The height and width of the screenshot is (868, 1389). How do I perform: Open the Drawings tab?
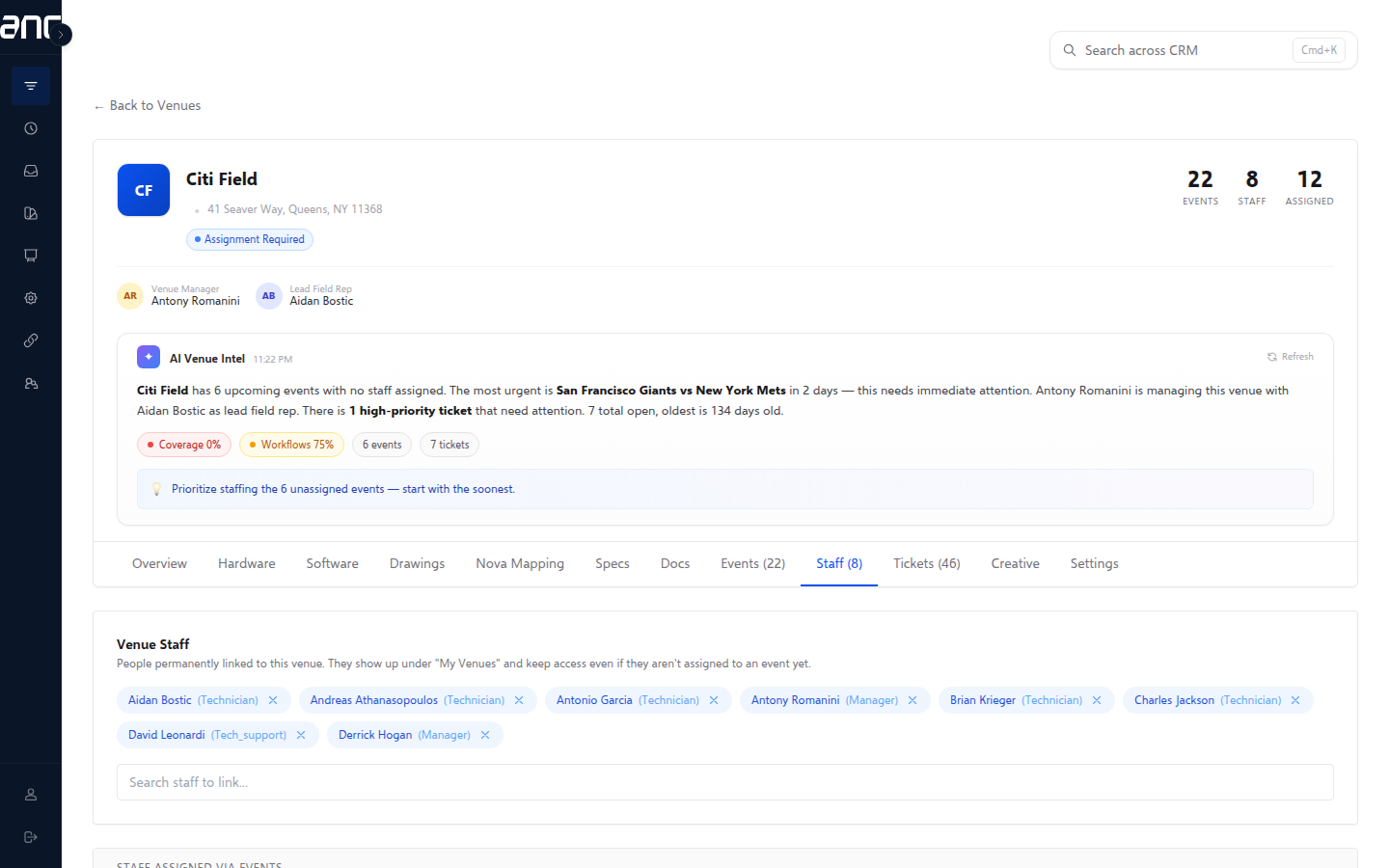click(418, 563)
